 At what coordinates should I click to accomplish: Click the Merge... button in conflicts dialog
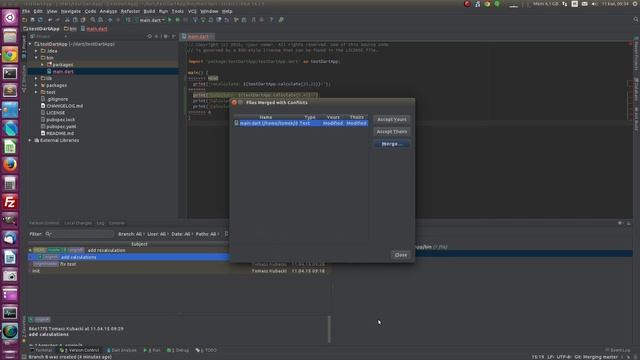tap(391, 144)
